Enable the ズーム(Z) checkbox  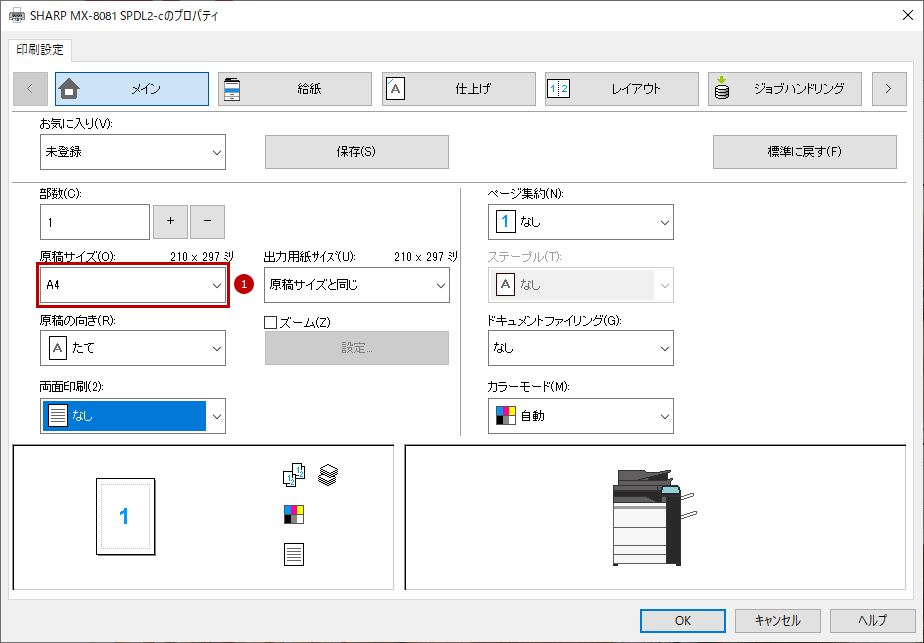[x=270, y=322]
